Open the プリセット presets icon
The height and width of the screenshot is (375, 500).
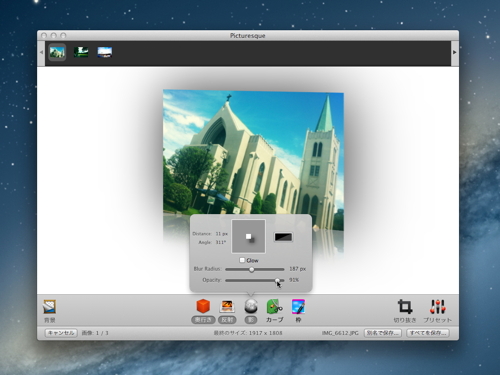tap(437, 307)
